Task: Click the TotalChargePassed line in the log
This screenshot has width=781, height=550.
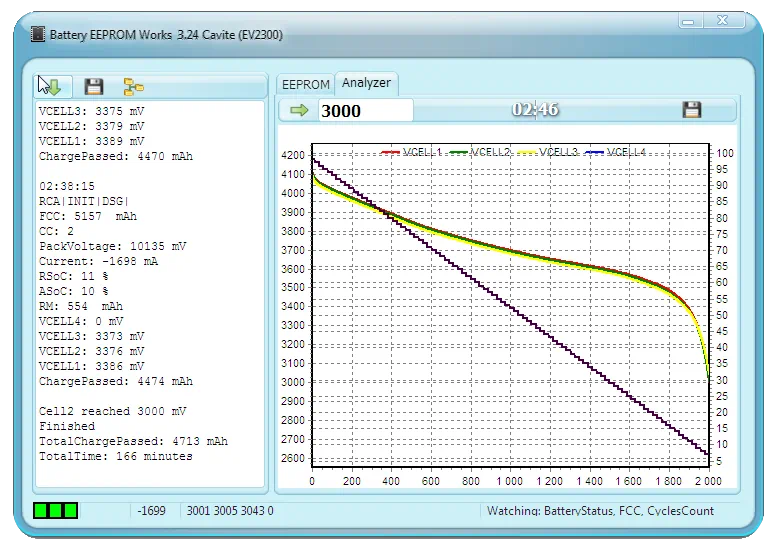Action: point(133,441)
